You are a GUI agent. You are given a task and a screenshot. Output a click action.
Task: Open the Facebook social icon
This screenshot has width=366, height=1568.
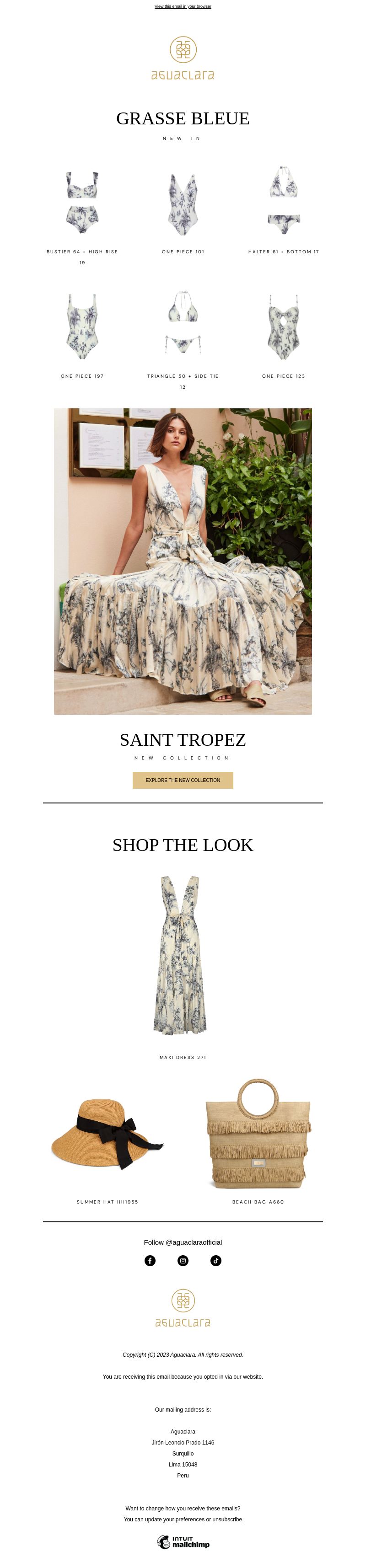[x=150, y=1261]
